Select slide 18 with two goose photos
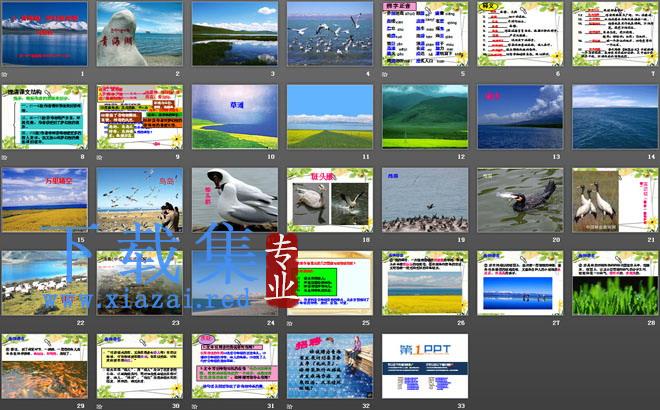This screenshot has height=410, width=660. pos(330,200)
